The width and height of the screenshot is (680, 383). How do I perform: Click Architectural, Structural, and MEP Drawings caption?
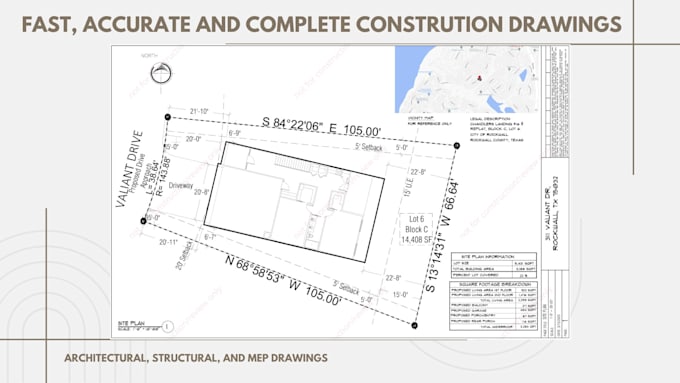pos(196,358)
